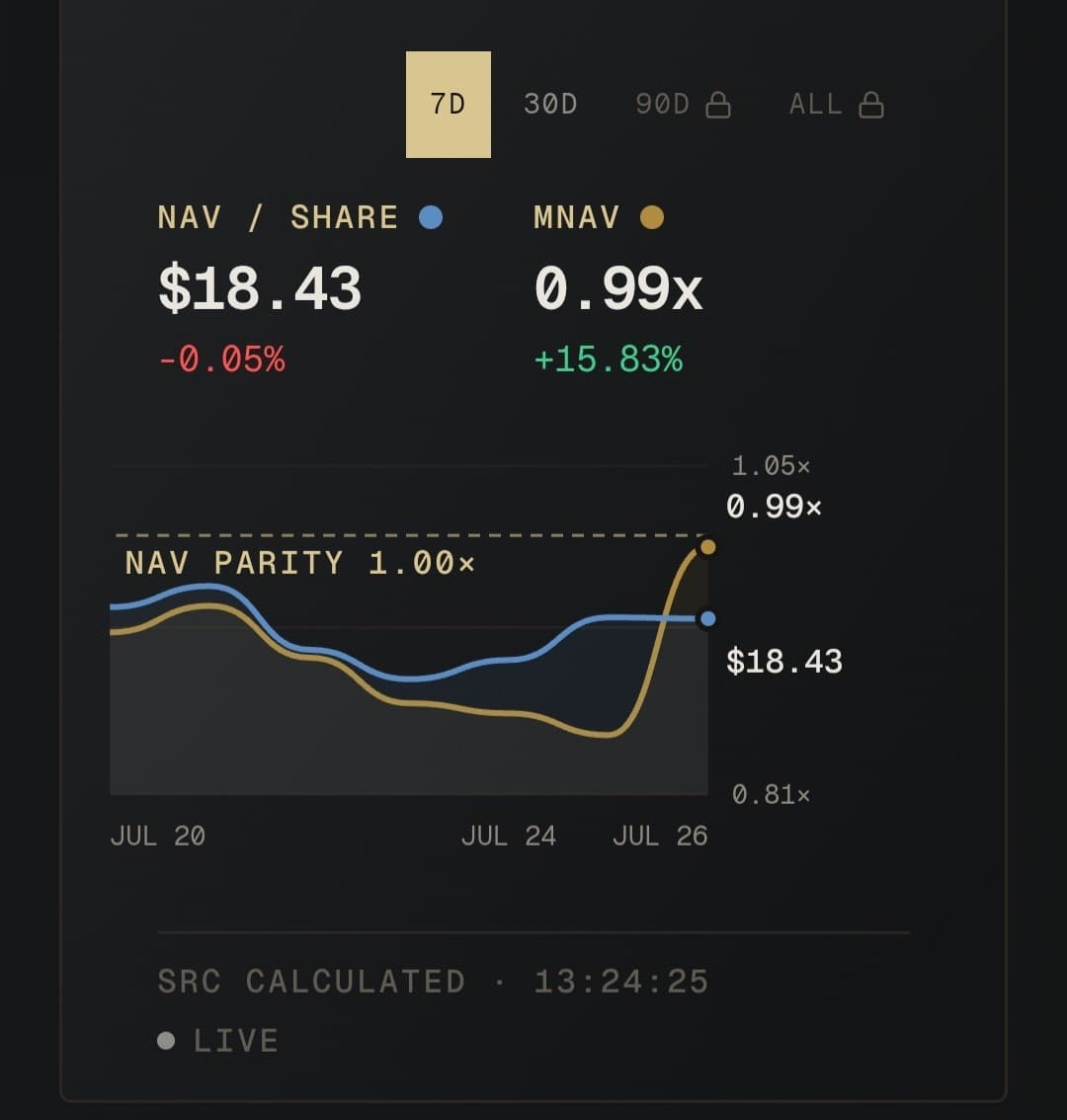Click the SRC CALCULATED timestamp text
The height and width of the screenshot is (1120, 1067).
click(433, 982)
